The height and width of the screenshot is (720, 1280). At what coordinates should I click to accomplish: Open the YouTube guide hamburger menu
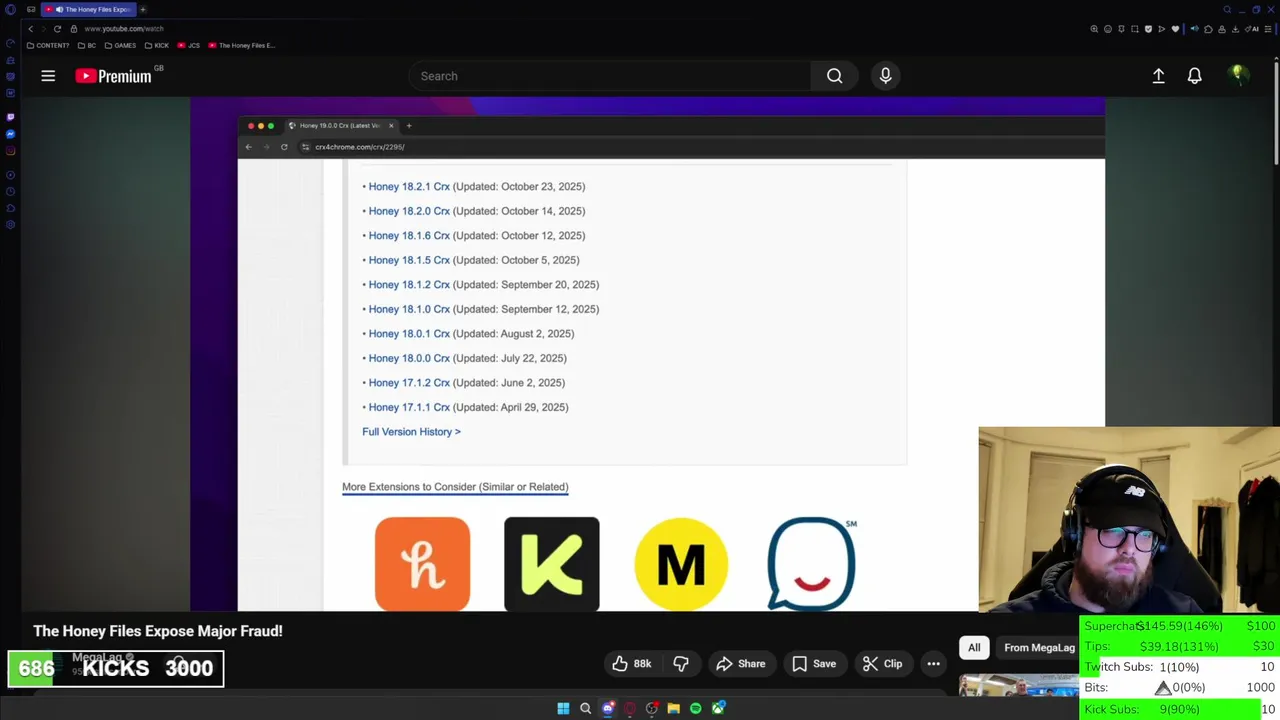[x=48, y=76]
